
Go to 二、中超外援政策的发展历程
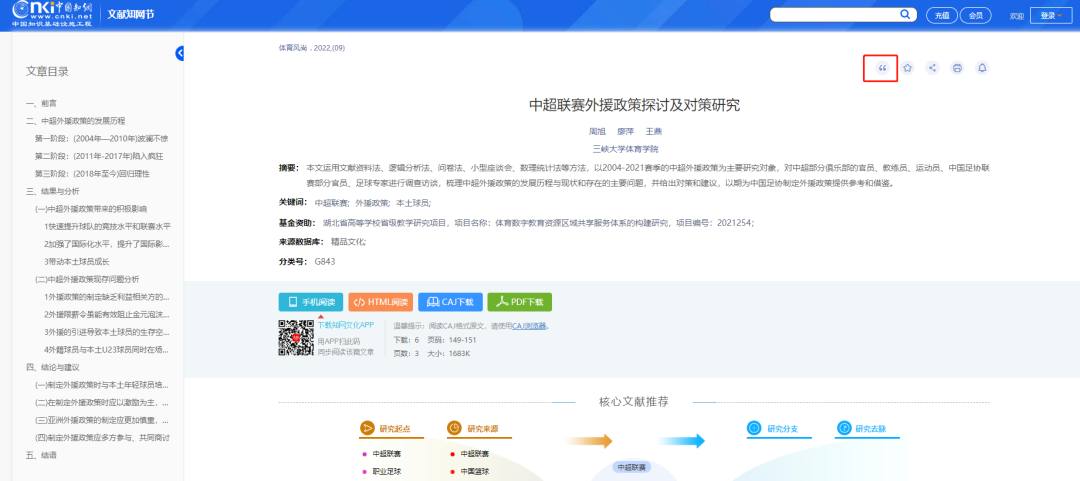[x=76, y=121]
